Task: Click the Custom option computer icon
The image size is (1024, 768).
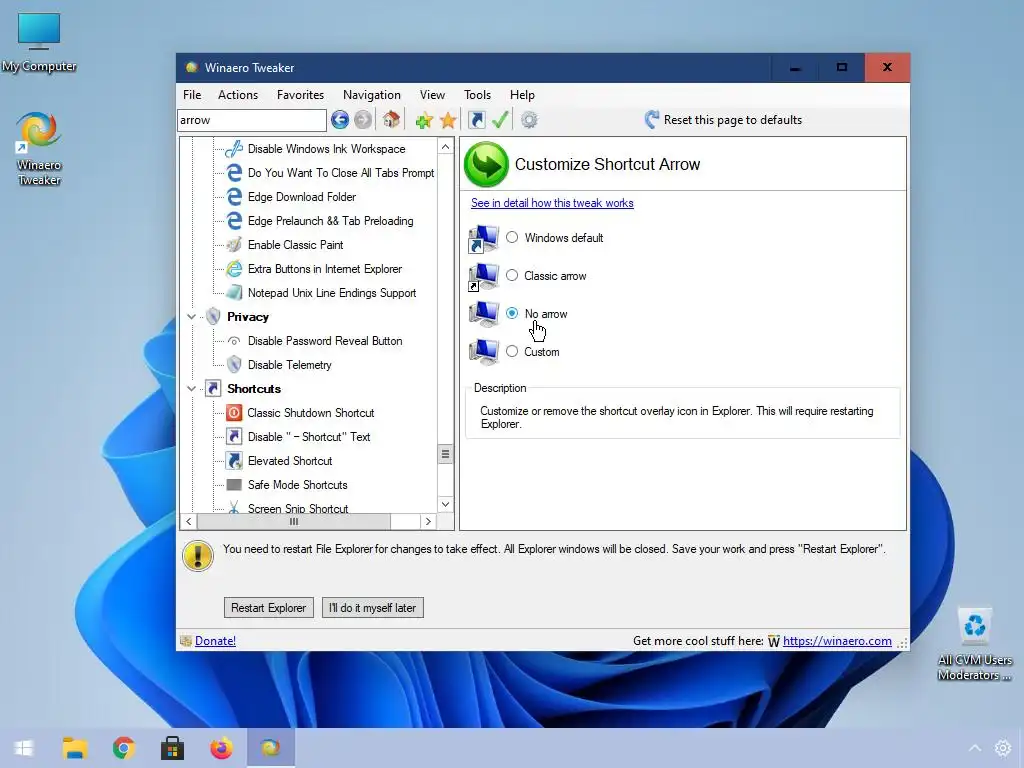Action: [483, 352]
